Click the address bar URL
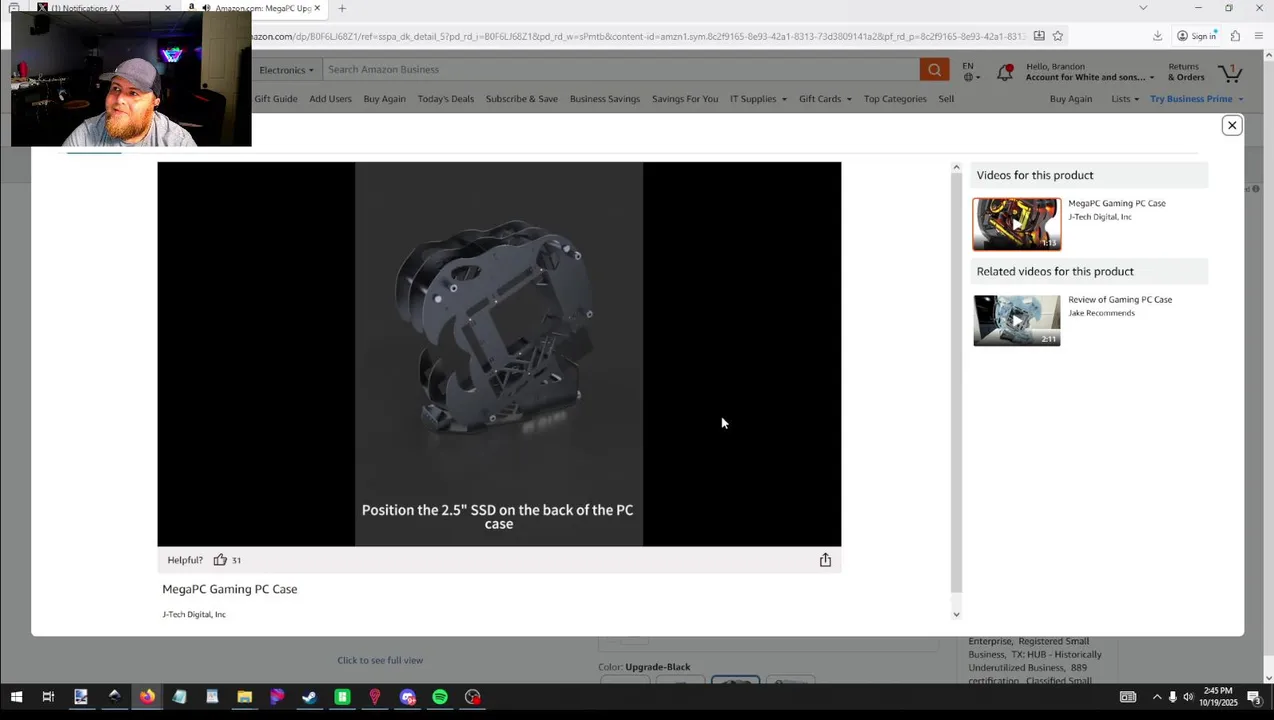1274x720 pixels. pyautogui.click(x=638, y=36)
